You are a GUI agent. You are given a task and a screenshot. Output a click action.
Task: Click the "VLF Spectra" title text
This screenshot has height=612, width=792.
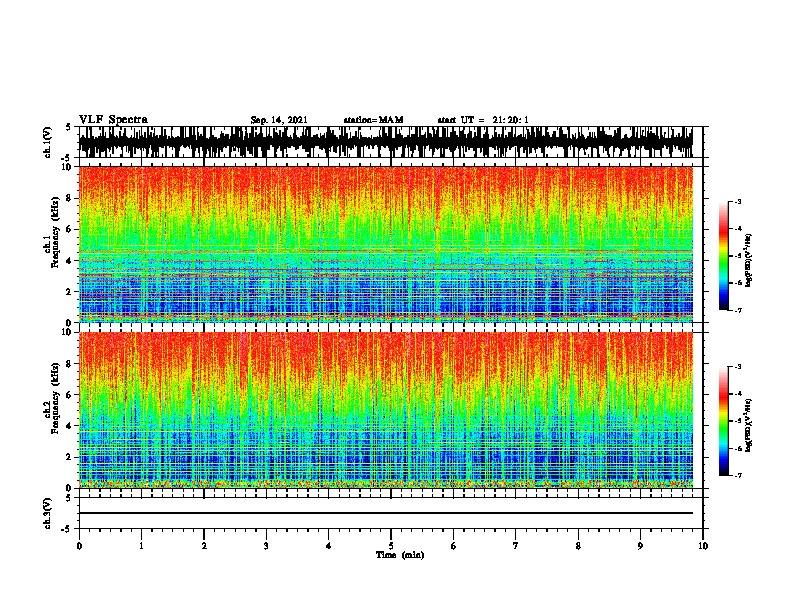(113, 120)
